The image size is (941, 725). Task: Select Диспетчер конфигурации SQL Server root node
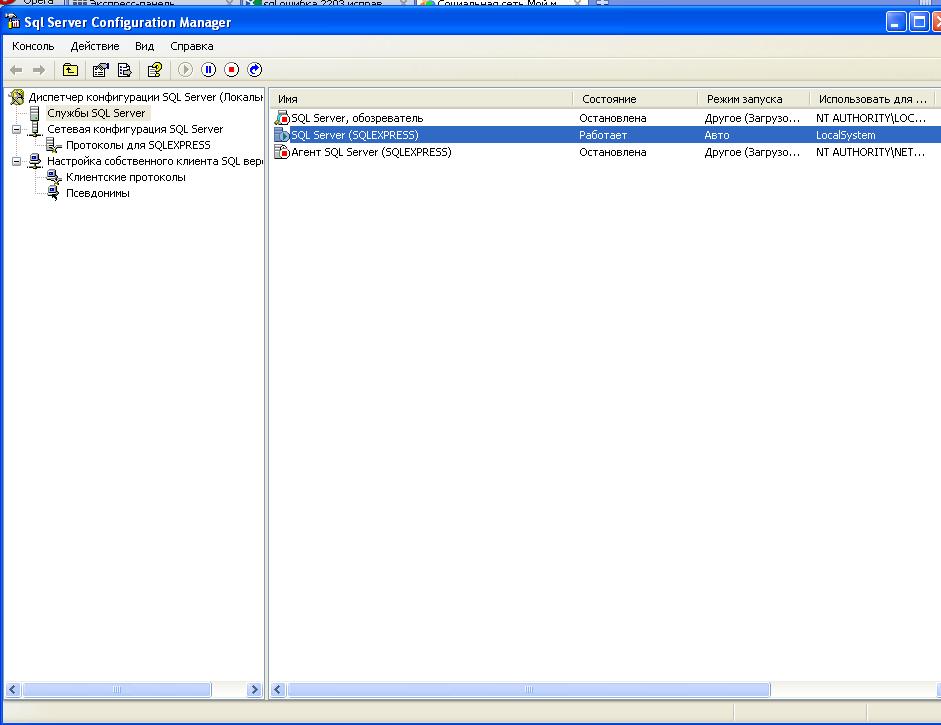click(x=146, y=97)
